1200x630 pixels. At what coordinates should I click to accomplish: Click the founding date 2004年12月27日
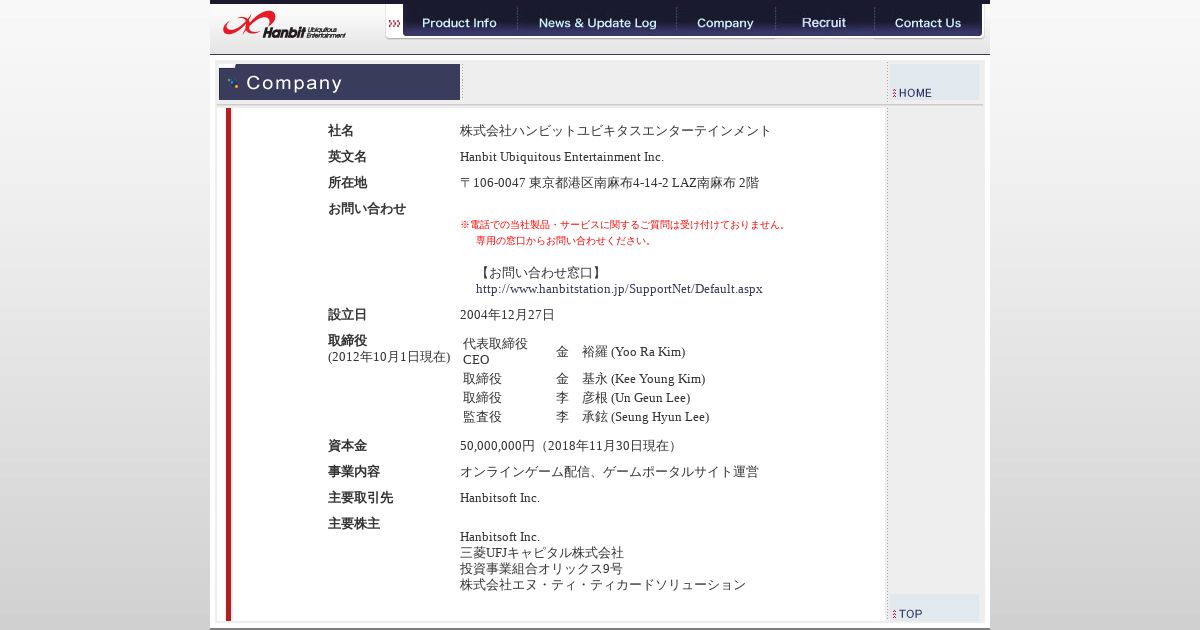pyautogui.click(x=507, y=315)
